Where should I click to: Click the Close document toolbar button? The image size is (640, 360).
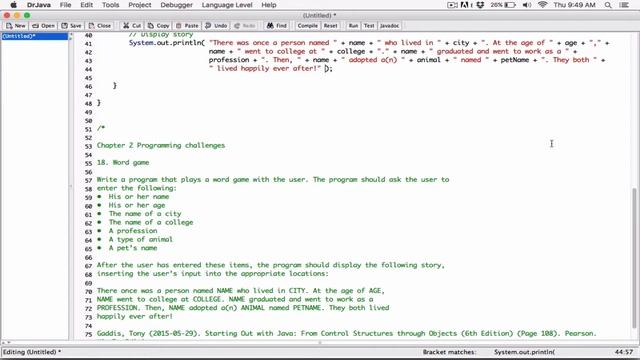point(100,26)
